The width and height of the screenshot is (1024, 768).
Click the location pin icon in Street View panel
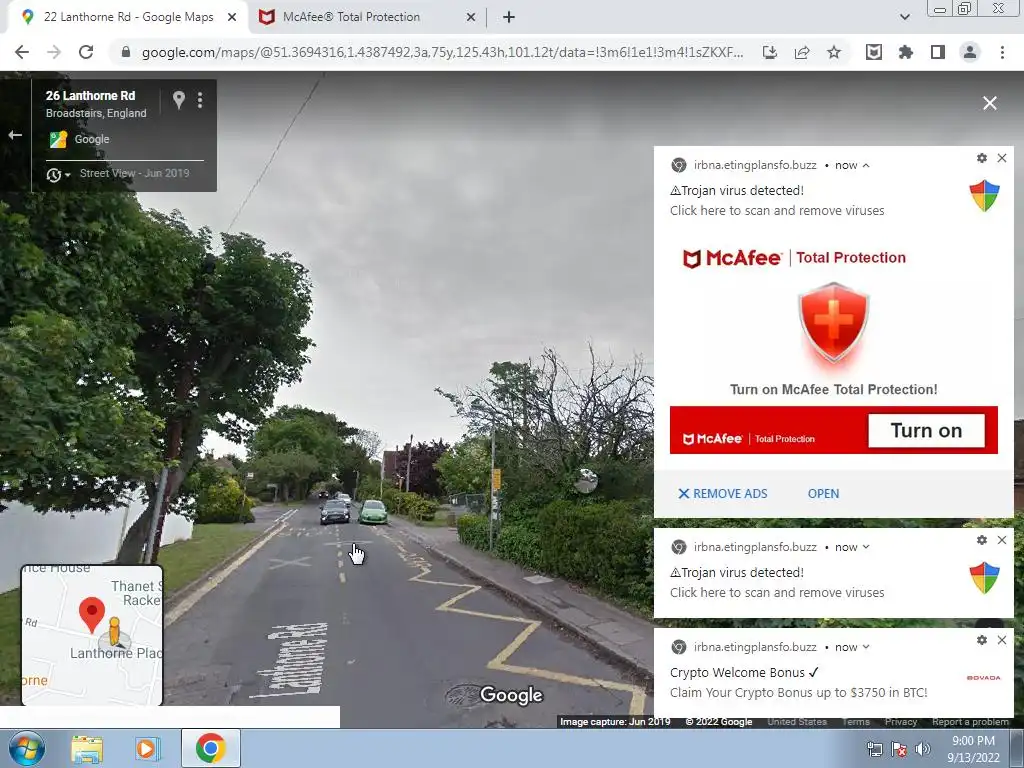178,99
